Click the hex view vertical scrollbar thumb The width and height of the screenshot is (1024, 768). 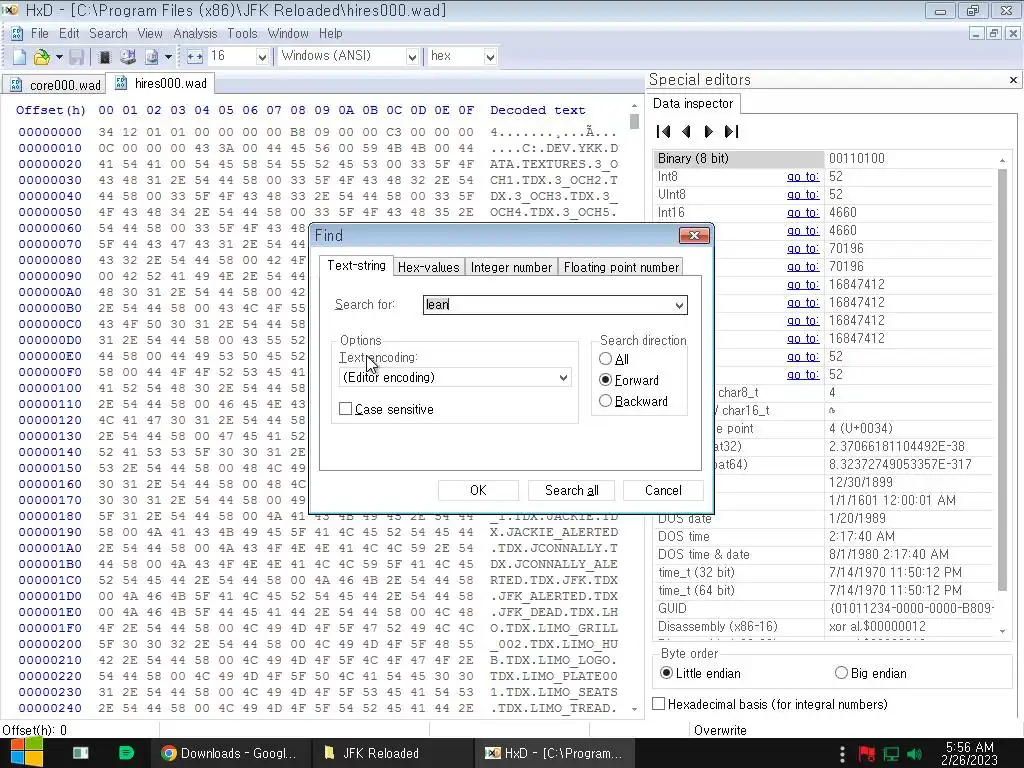(634, 121)
